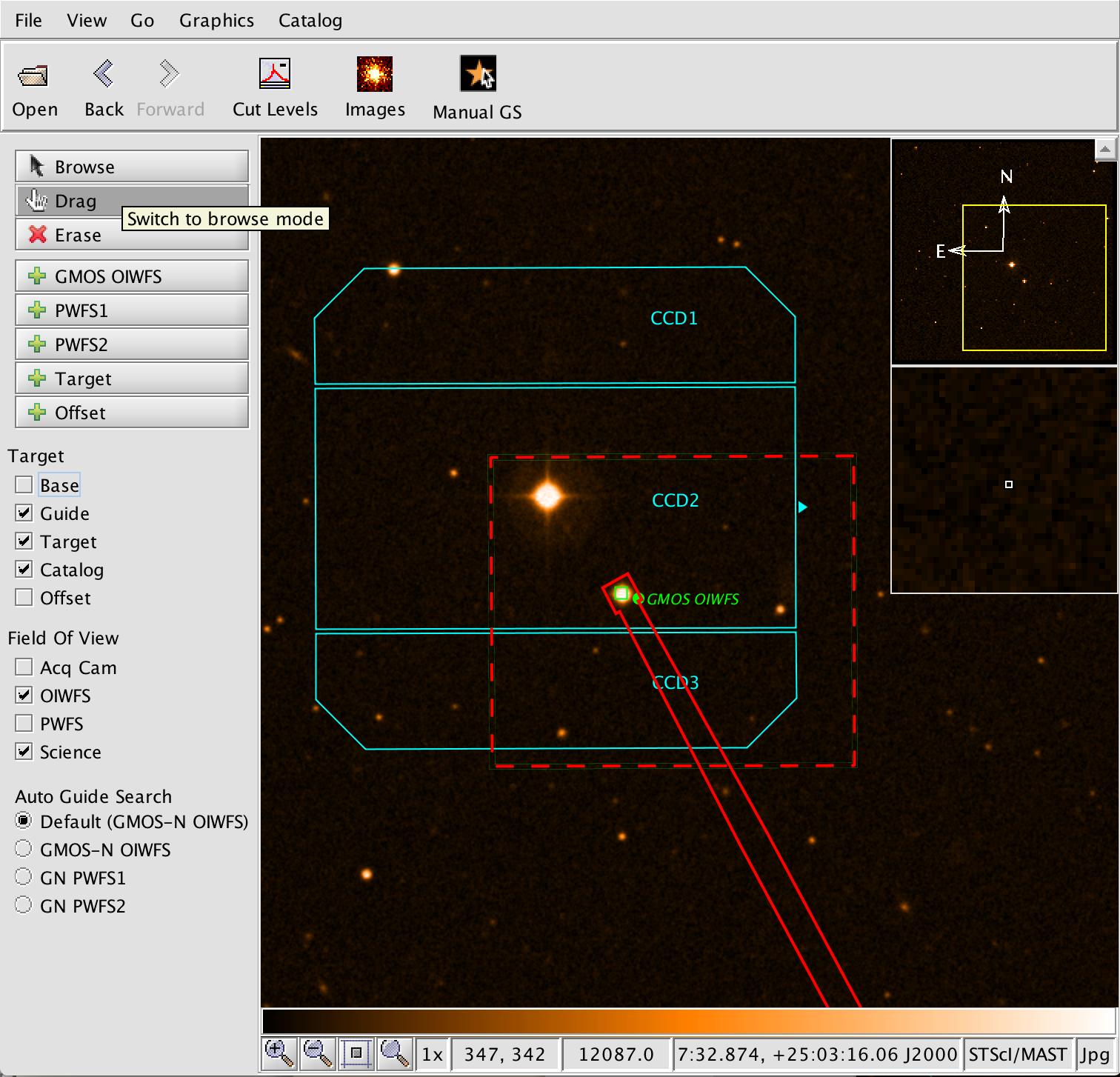1120x1077 pixels.
Task: Click the CCD1 label on the image
Action: (674, 318)
